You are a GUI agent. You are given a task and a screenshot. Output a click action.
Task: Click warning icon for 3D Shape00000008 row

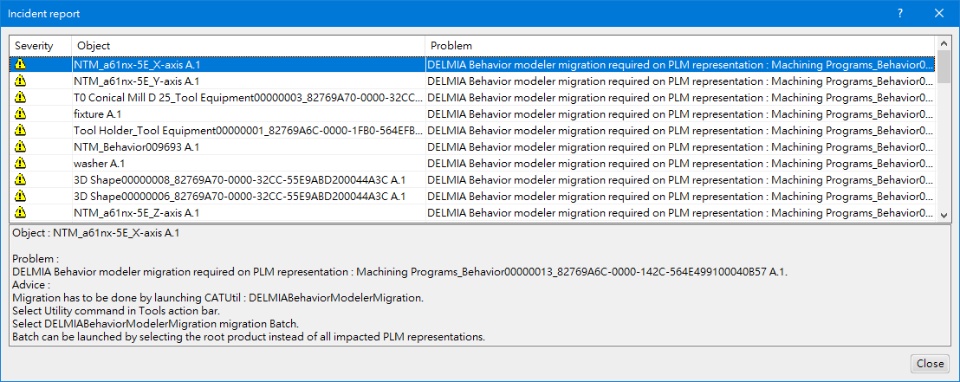[20, 179]
